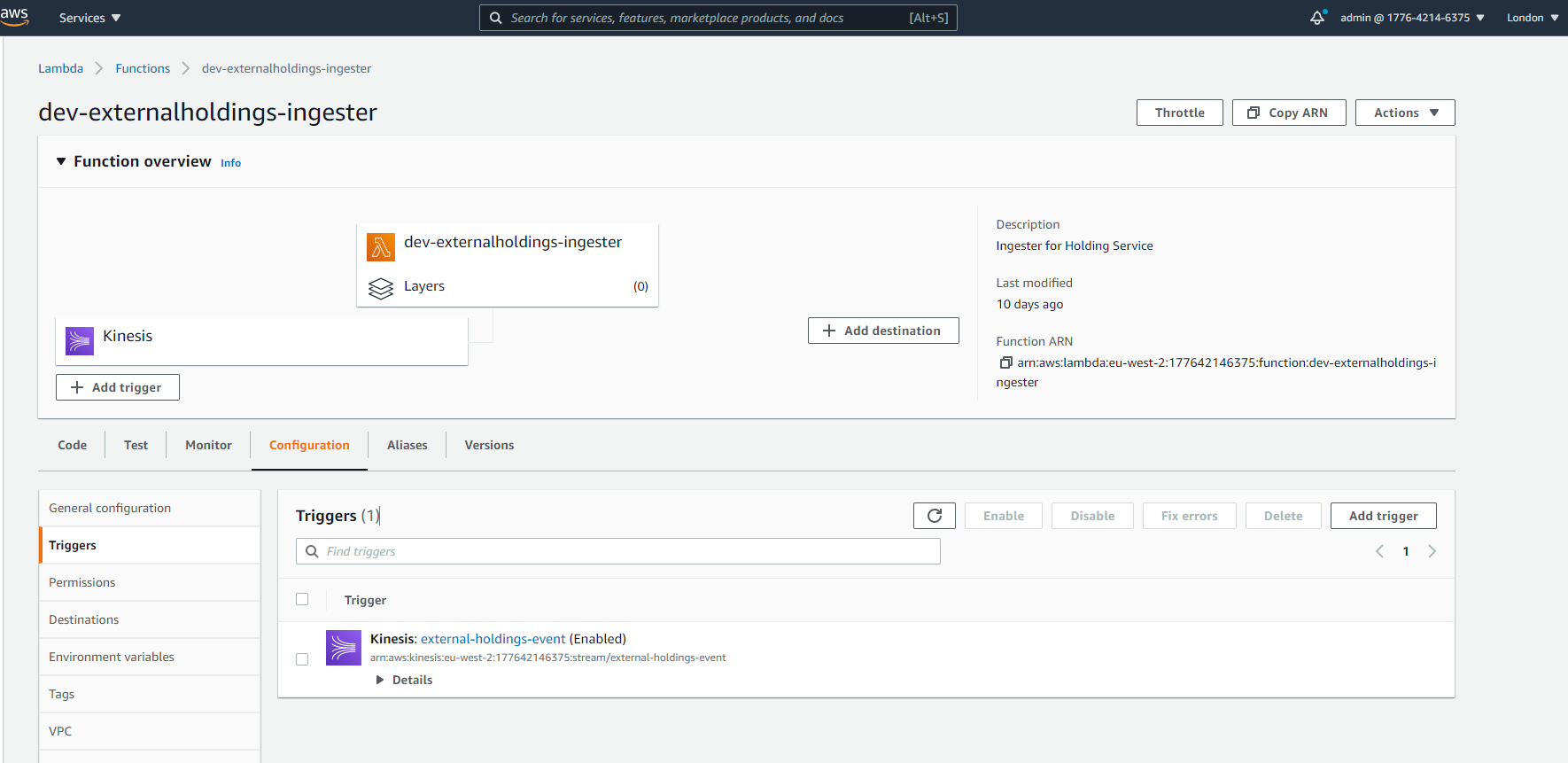Screen dimensions: 1568x763
Task: Refresh the triggers list
Action: pyautogui.click(x=934, y=516)
